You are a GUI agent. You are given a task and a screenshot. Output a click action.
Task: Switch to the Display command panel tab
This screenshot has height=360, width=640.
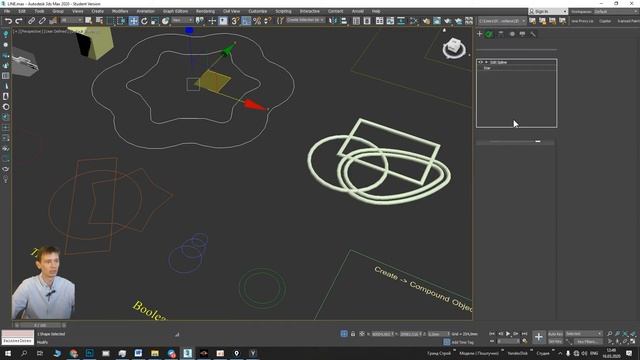coord(522,34)
